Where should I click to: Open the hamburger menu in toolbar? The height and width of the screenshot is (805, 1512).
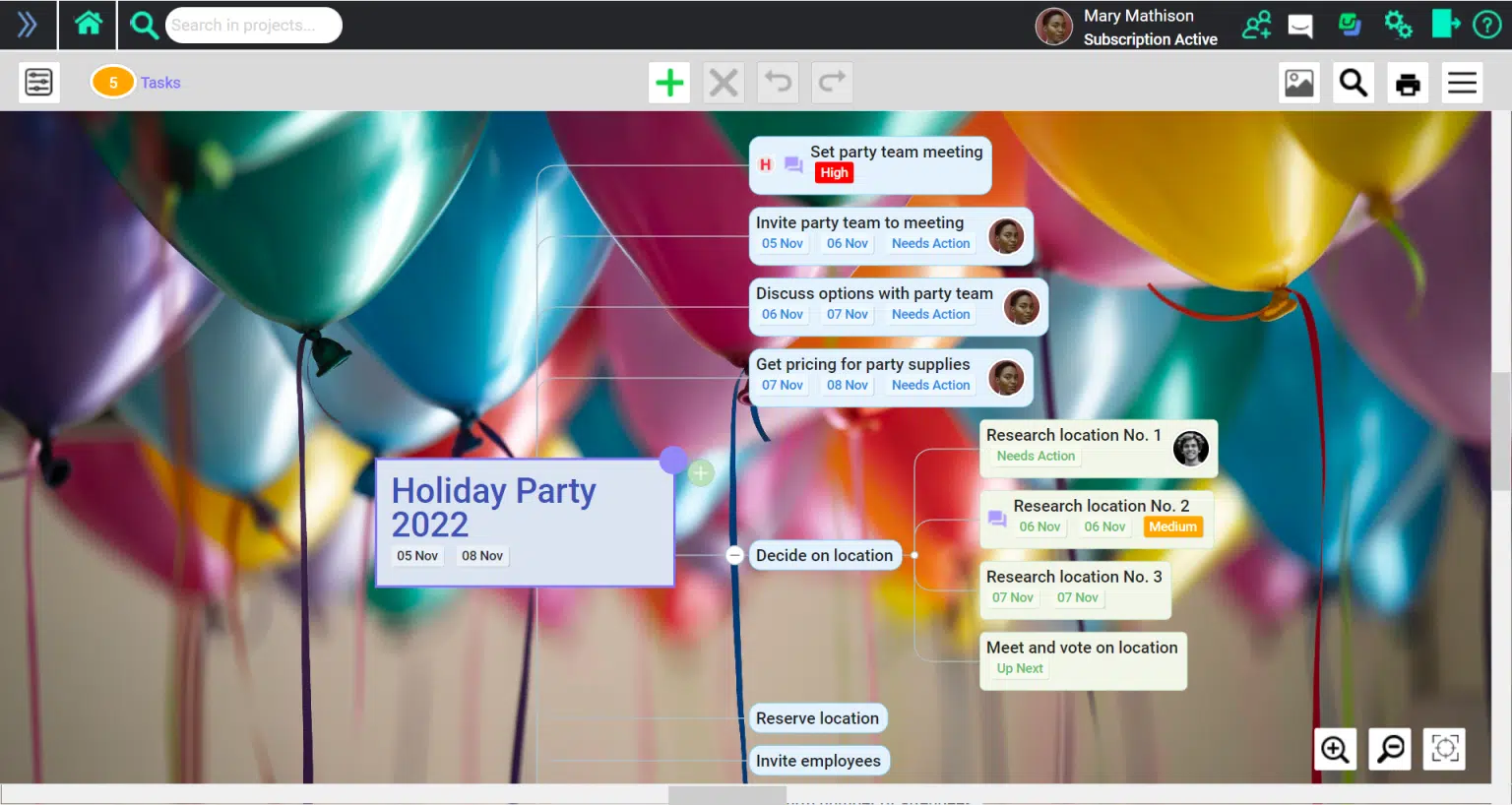click(x=1462, y=83)
